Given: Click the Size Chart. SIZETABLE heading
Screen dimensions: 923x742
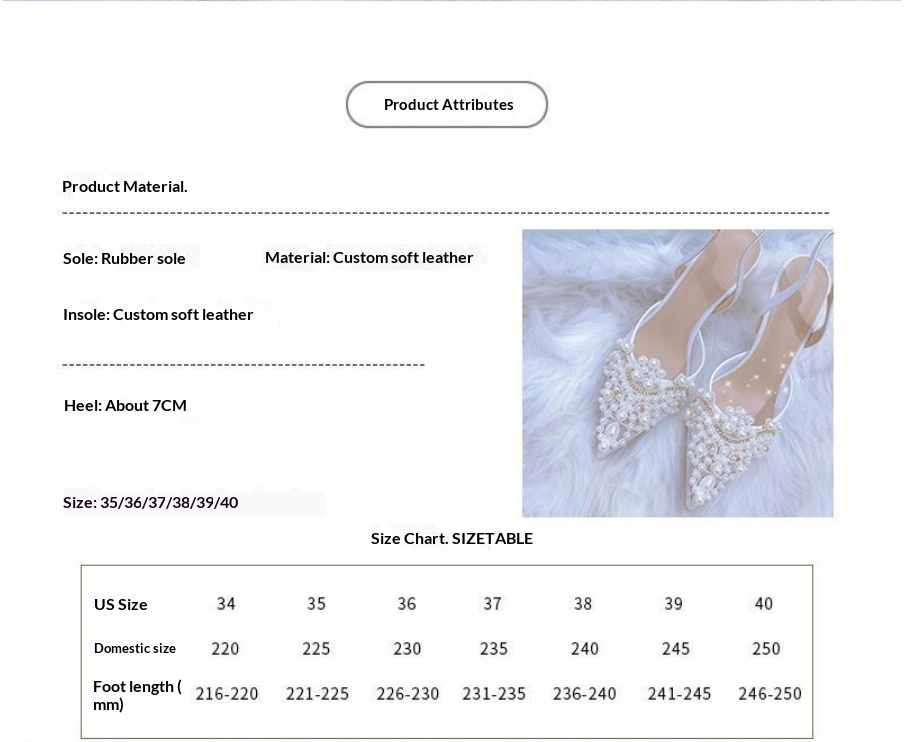Looking at the screenshot, I should 451,538.
